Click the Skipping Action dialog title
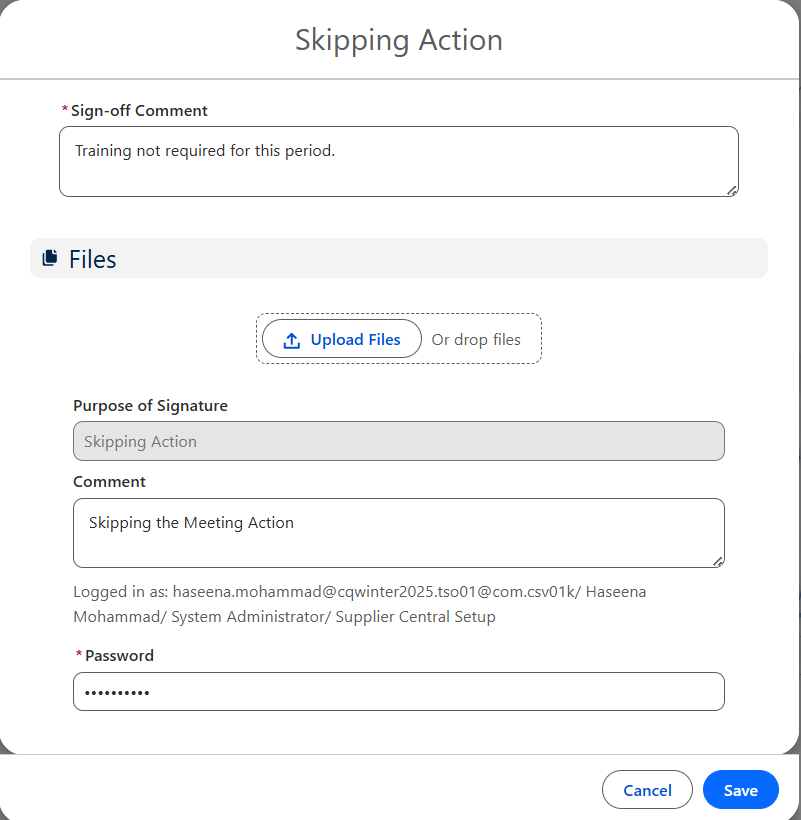The width and height of the screenshot is (801, 820). (398, 40)
